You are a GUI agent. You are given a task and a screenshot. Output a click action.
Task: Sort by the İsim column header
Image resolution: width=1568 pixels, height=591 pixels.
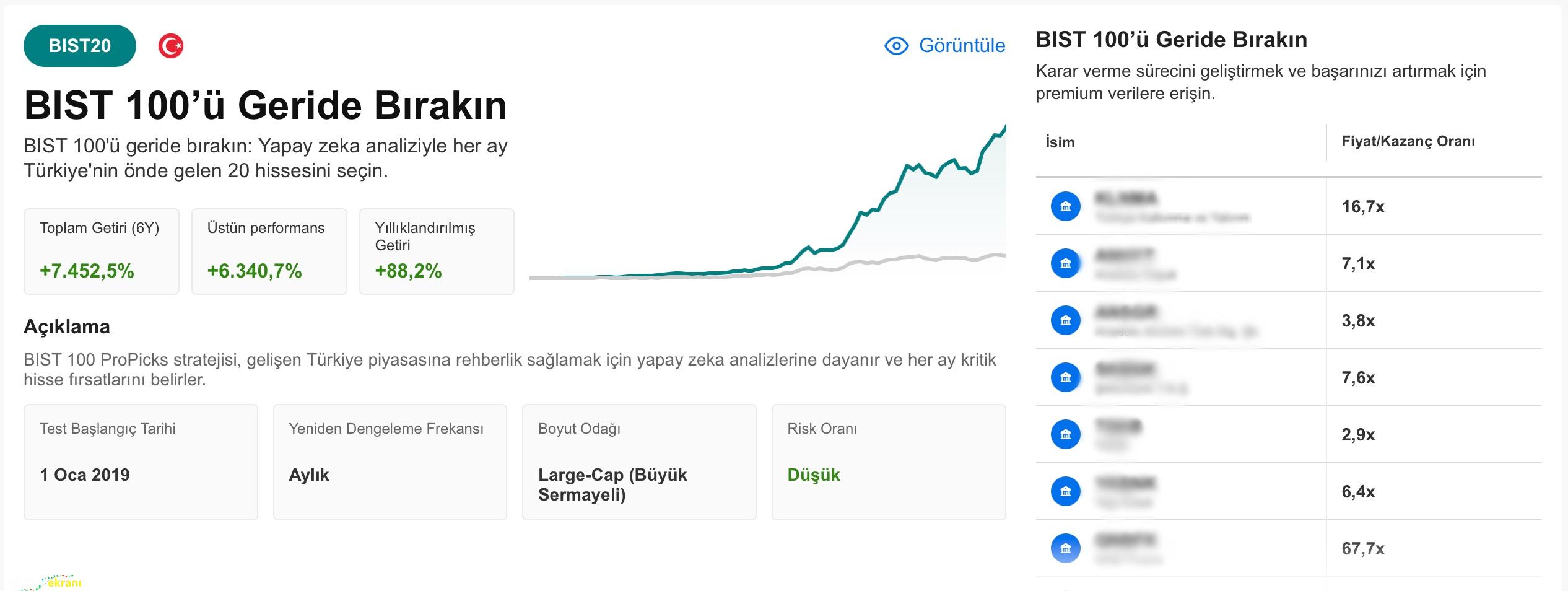point(1060,142)
